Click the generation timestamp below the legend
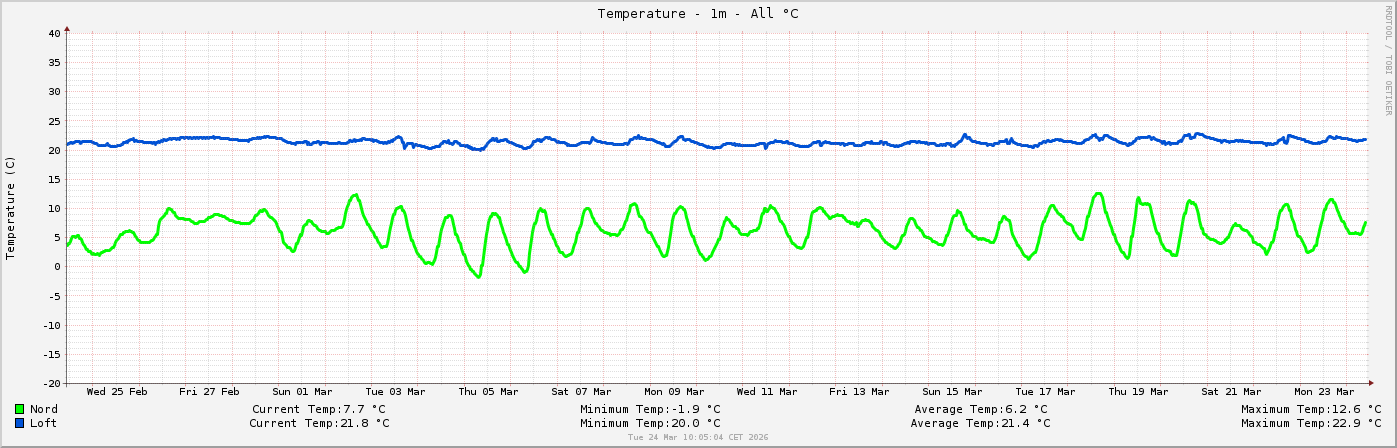The image size is (1397, 448). point(698,438)
